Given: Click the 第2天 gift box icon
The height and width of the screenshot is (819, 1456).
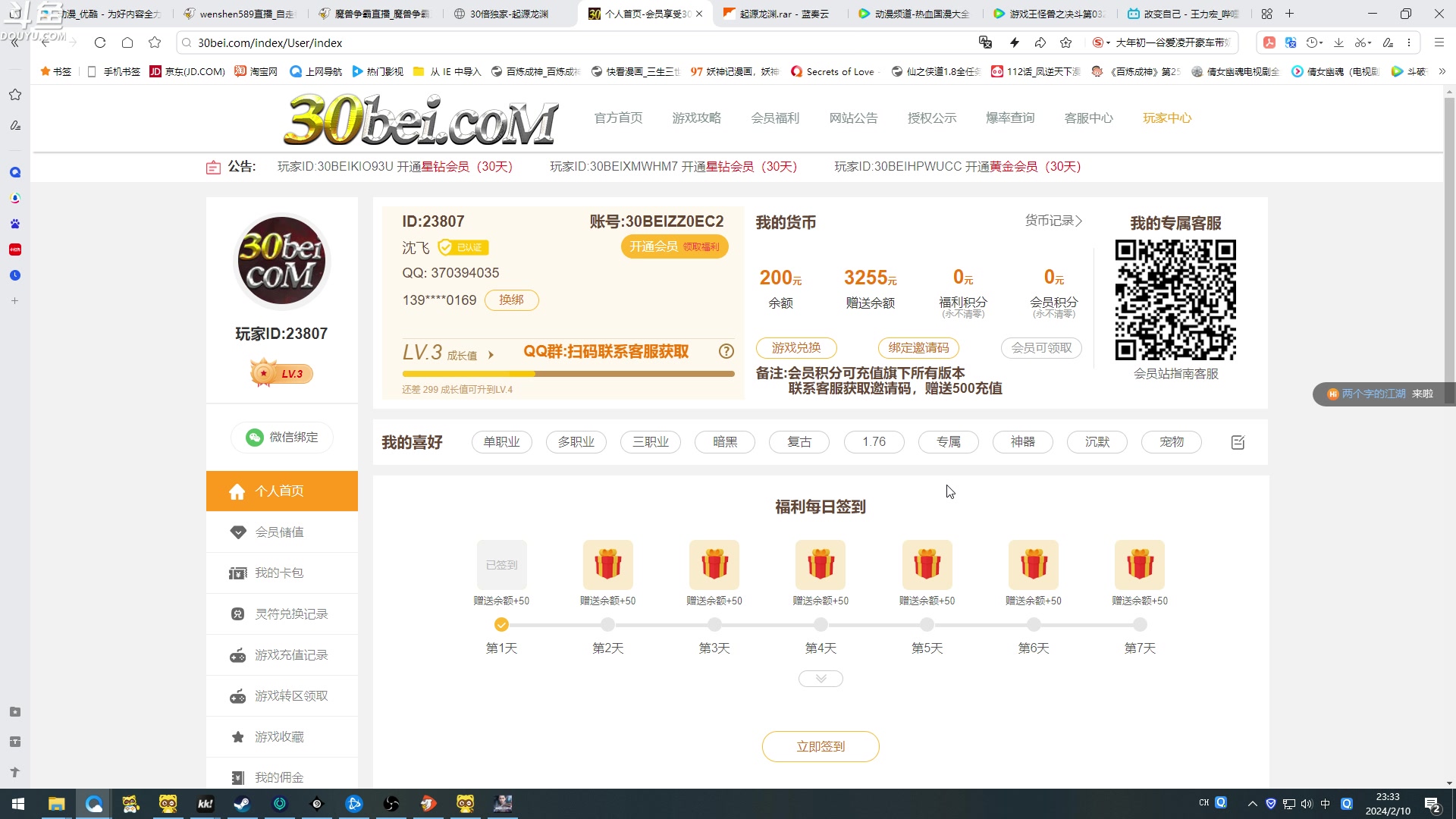Looking at the screenshot, I should (607, 564).
